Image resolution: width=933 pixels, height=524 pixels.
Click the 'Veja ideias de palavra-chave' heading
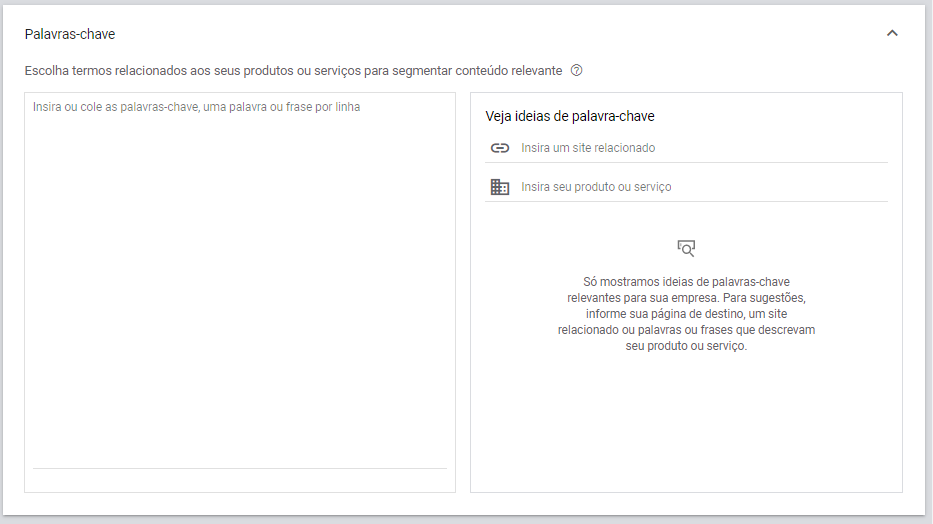569,116
